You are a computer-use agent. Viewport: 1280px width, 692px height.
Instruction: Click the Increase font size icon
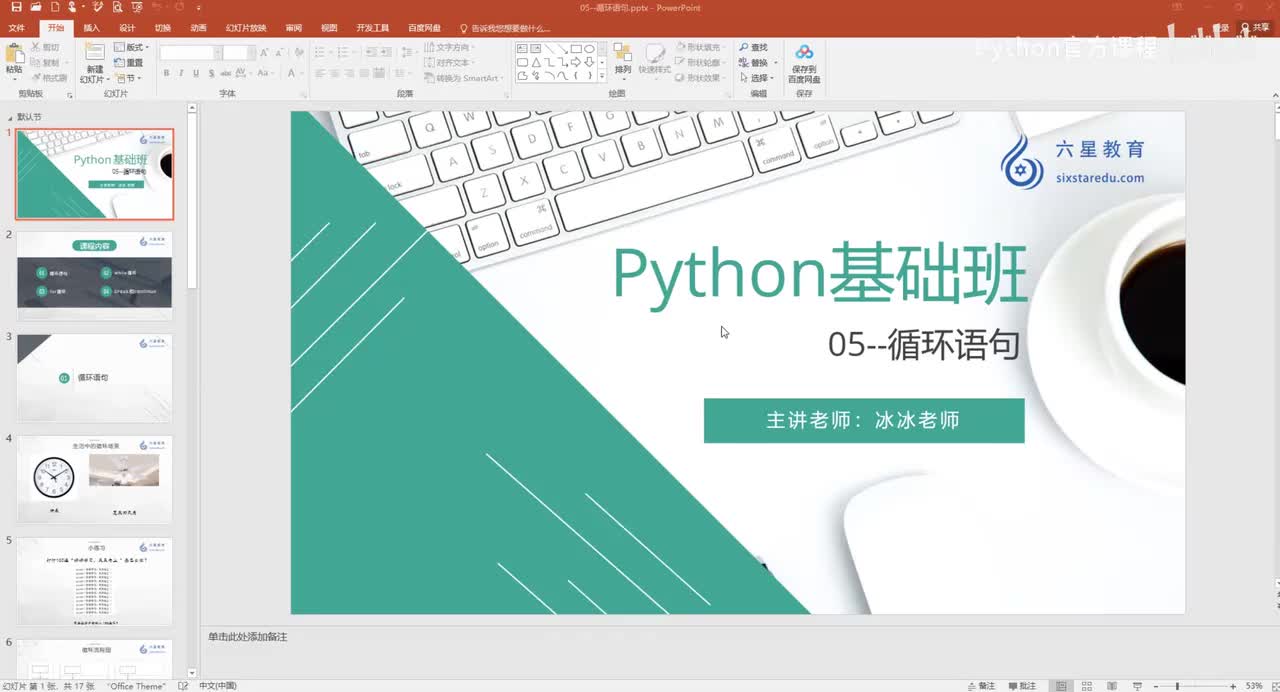point(265,51)
